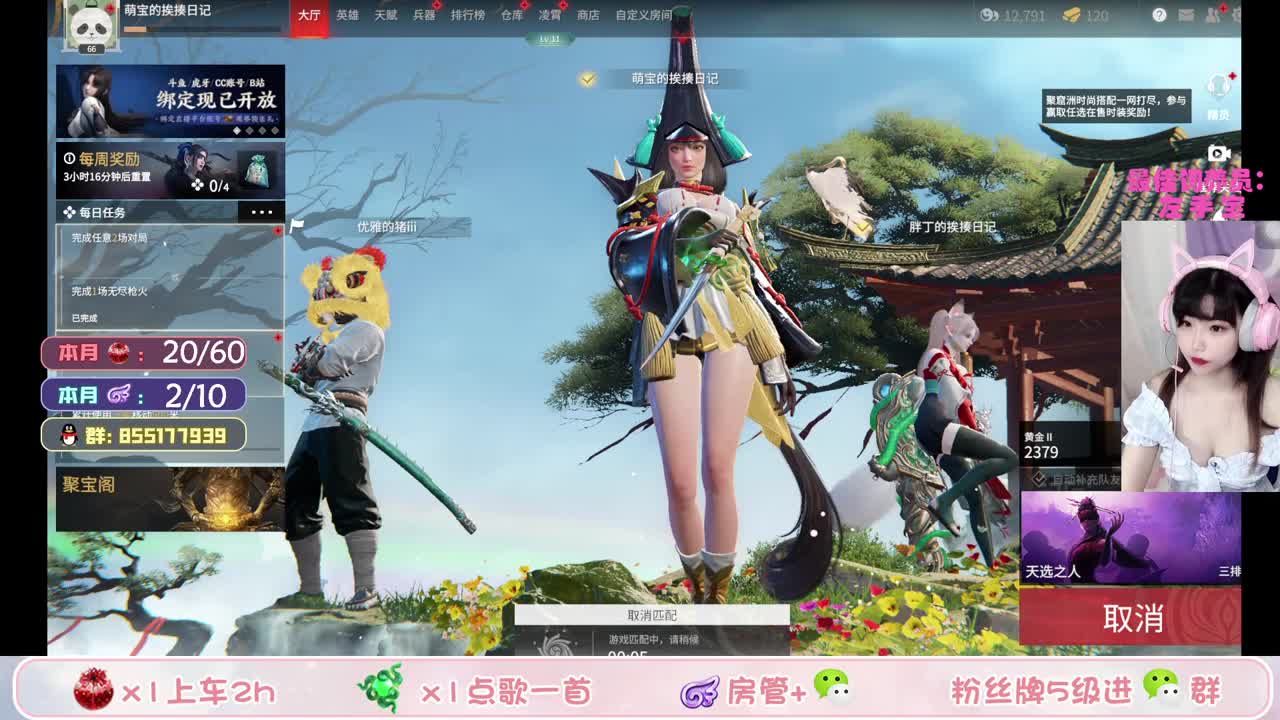Open the 英雄 heroes menu
This screenshot has width=1280, height=720.
(350, 15)
